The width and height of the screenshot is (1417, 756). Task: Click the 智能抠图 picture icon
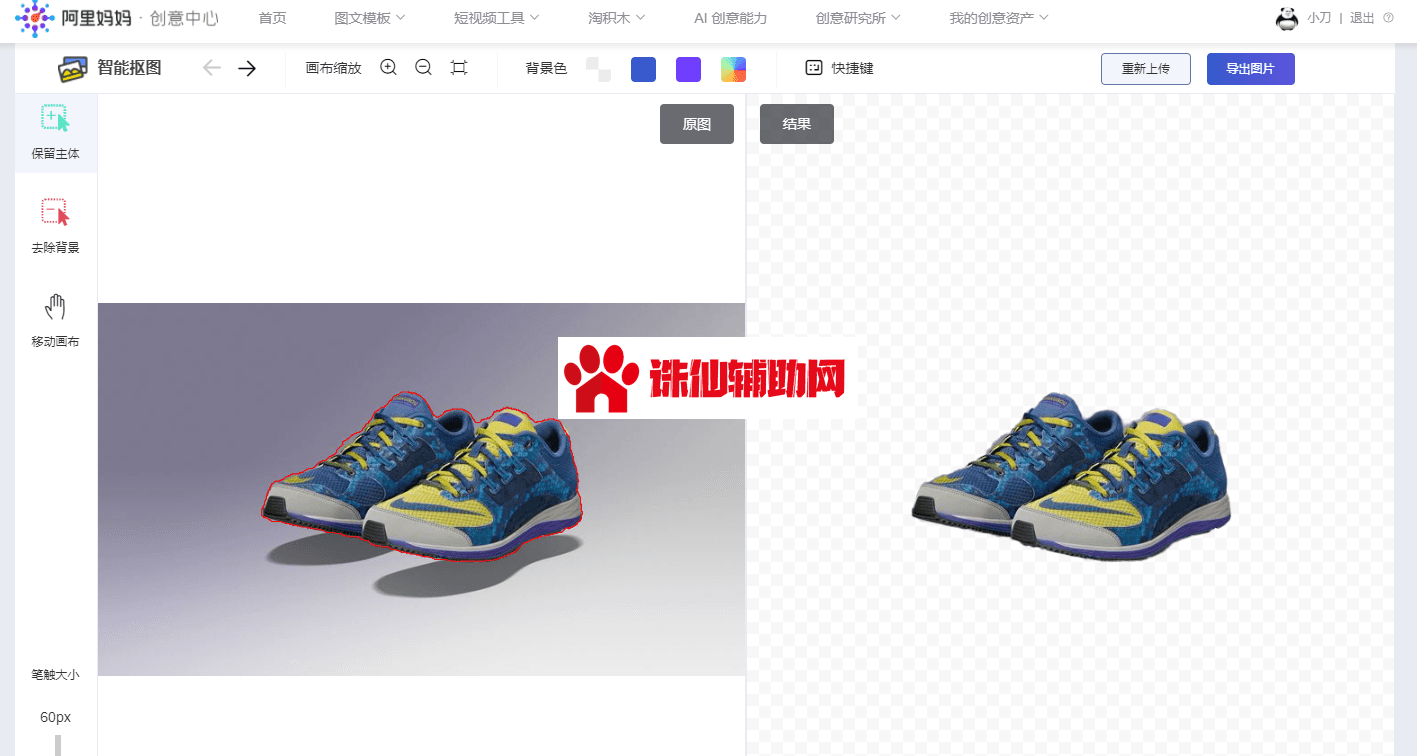(73, 69)
